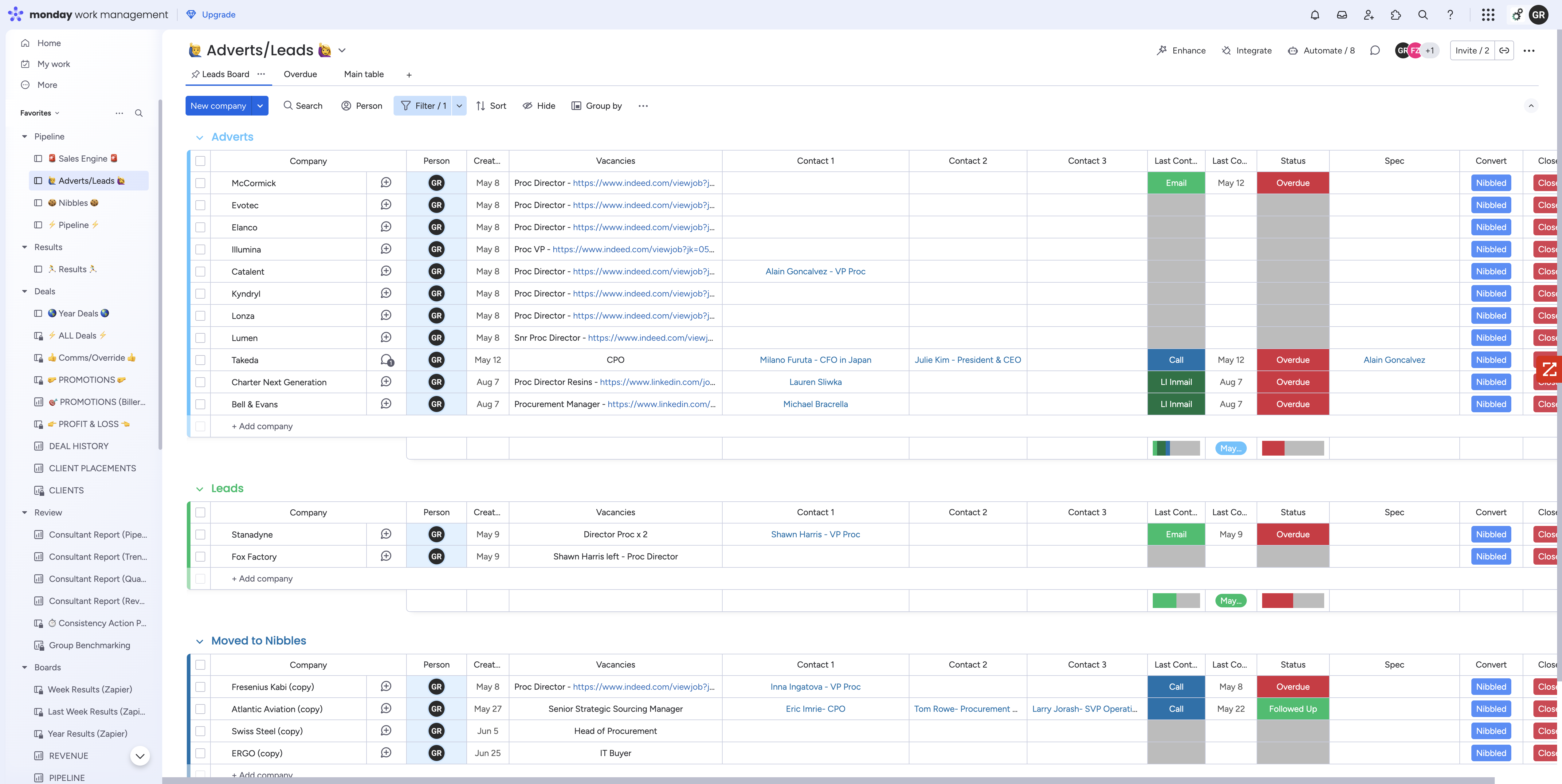The height and width of the screenshot is (784, 1562).
Task: Click the invite members icon in top bar
Action: (1368, 14)
